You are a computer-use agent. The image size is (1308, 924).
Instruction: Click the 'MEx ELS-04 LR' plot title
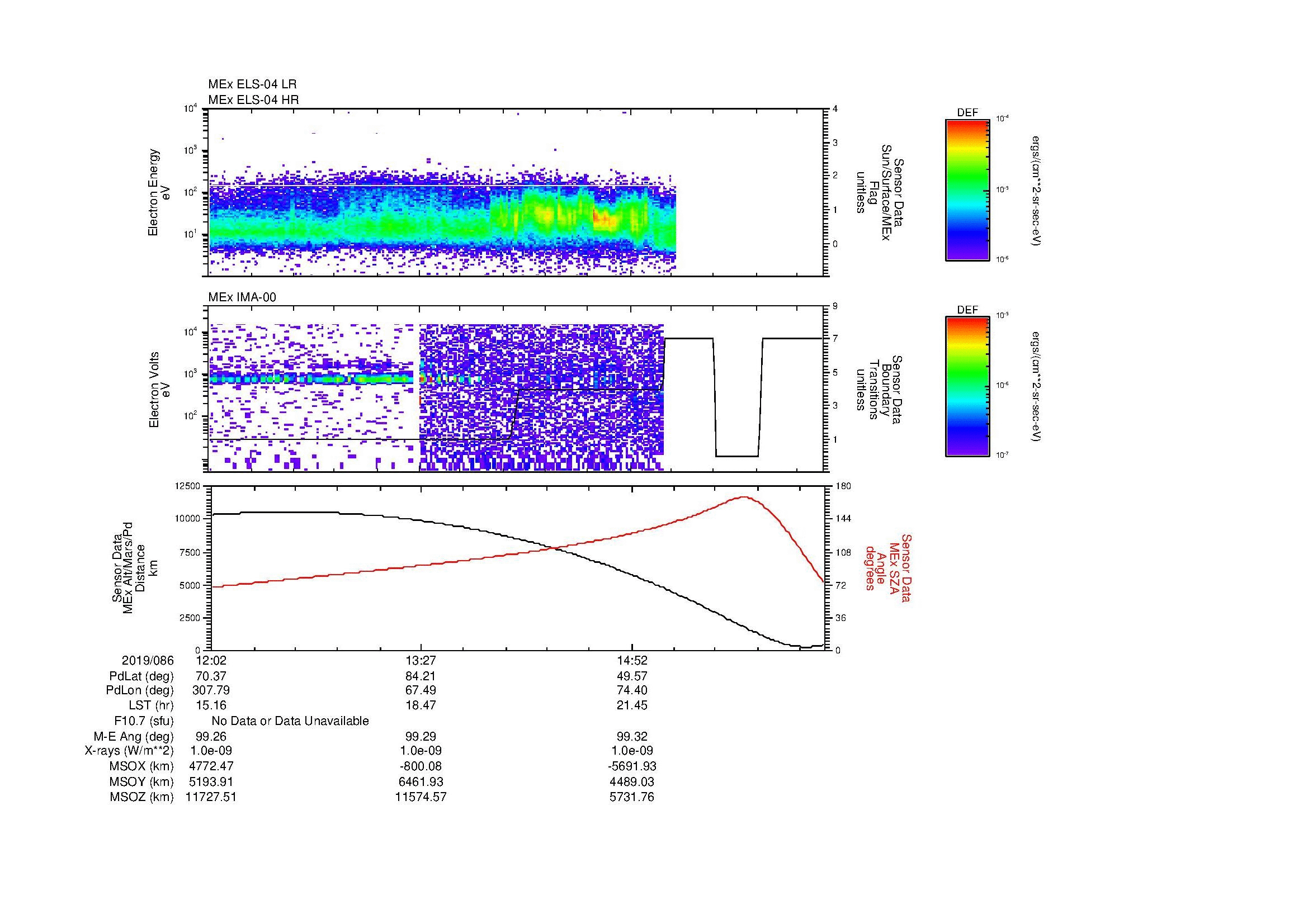coord(252,84)
